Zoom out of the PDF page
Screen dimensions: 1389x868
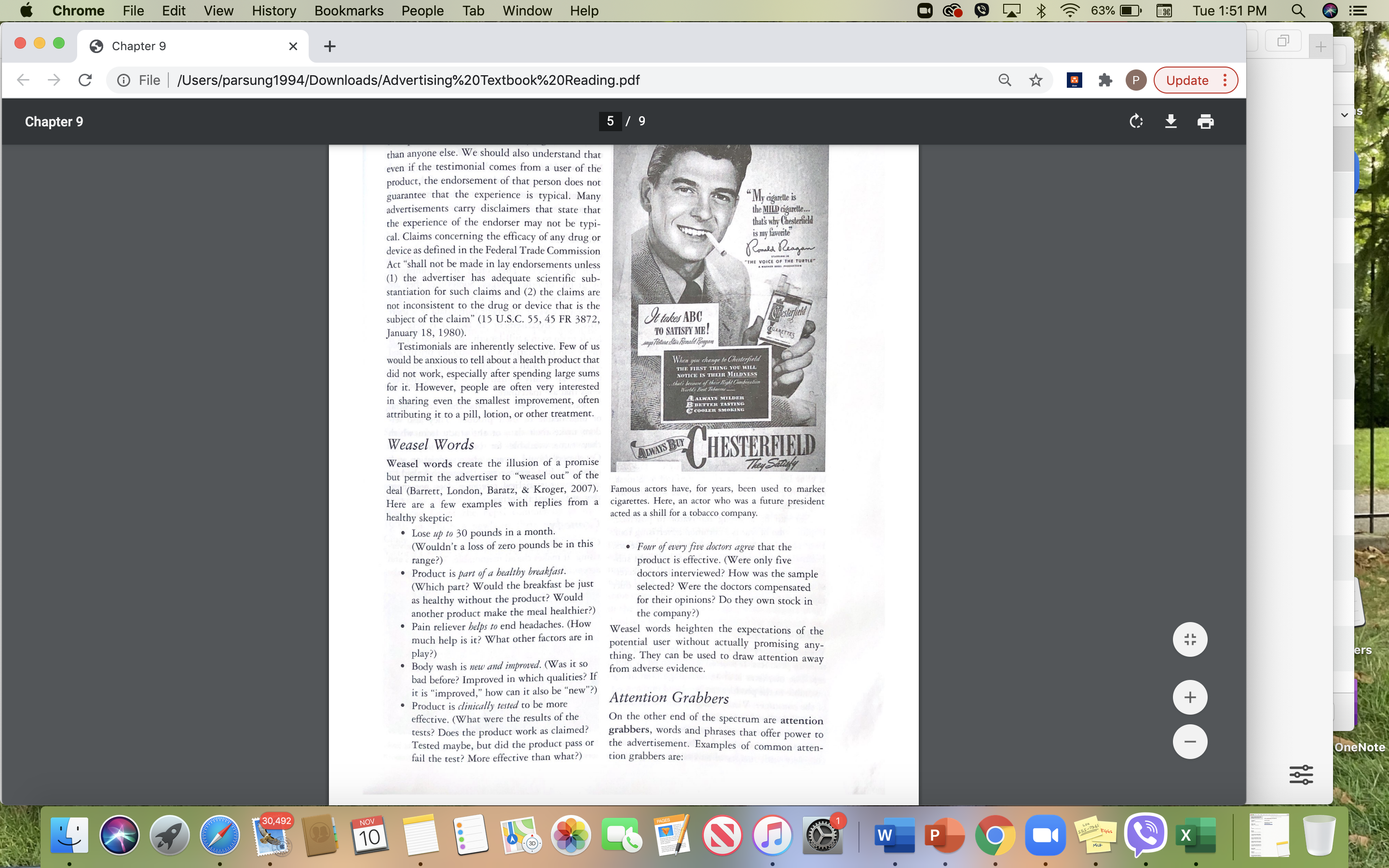(x=1190, y=741)
